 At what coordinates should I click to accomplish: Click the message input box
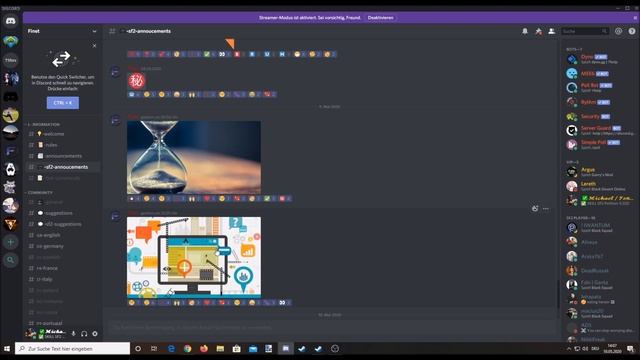(x=331, y=327)
